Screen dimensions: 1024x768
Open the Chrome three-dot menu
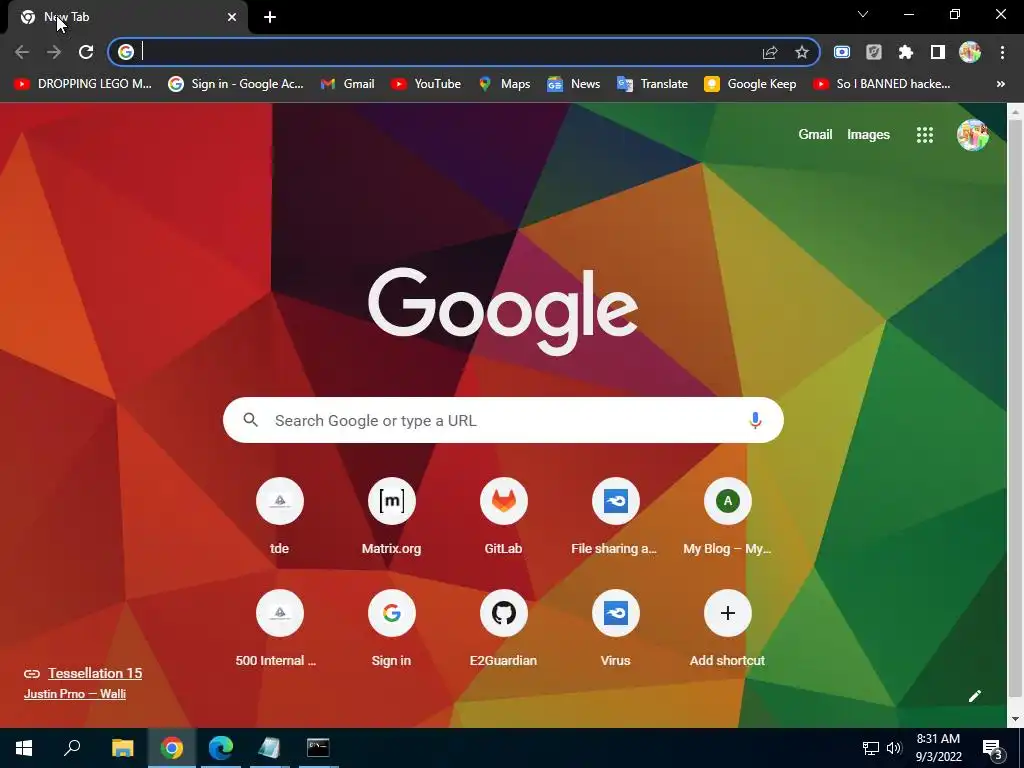[1002, 52]
